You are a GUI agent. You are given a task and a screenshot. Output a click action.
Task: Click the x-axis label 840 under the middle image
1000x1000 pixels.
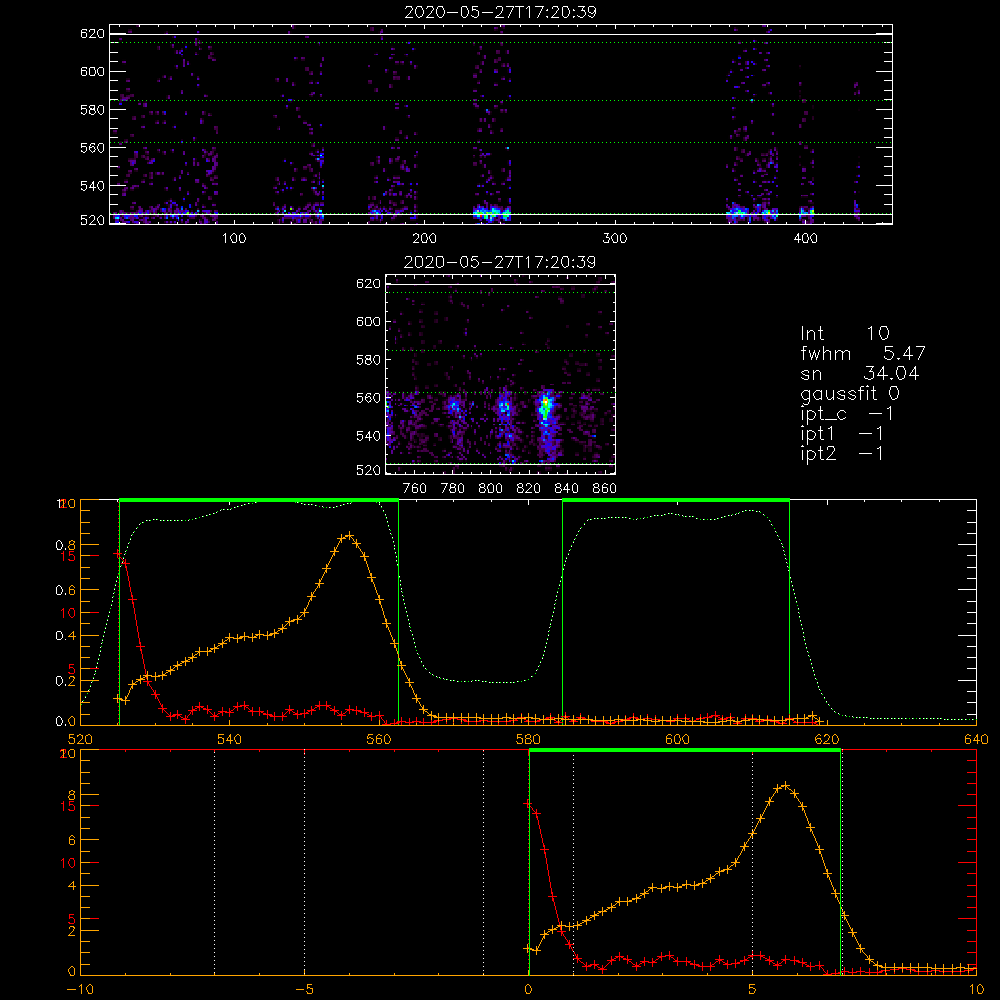tap(566, 489)
